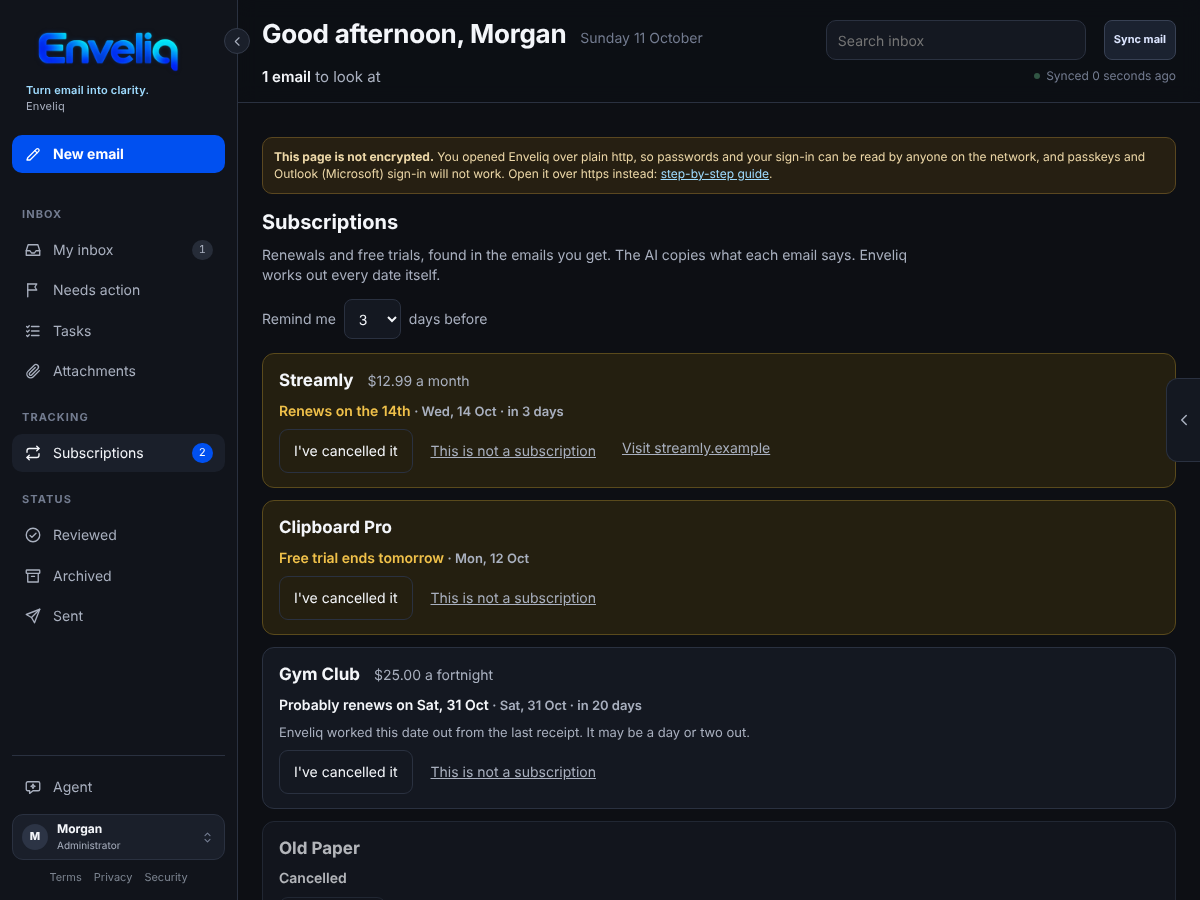This screenshot has width=1200, height=900.
Task: Collapse the sidebar with the chevron button
Action: (x=237, y=41)
